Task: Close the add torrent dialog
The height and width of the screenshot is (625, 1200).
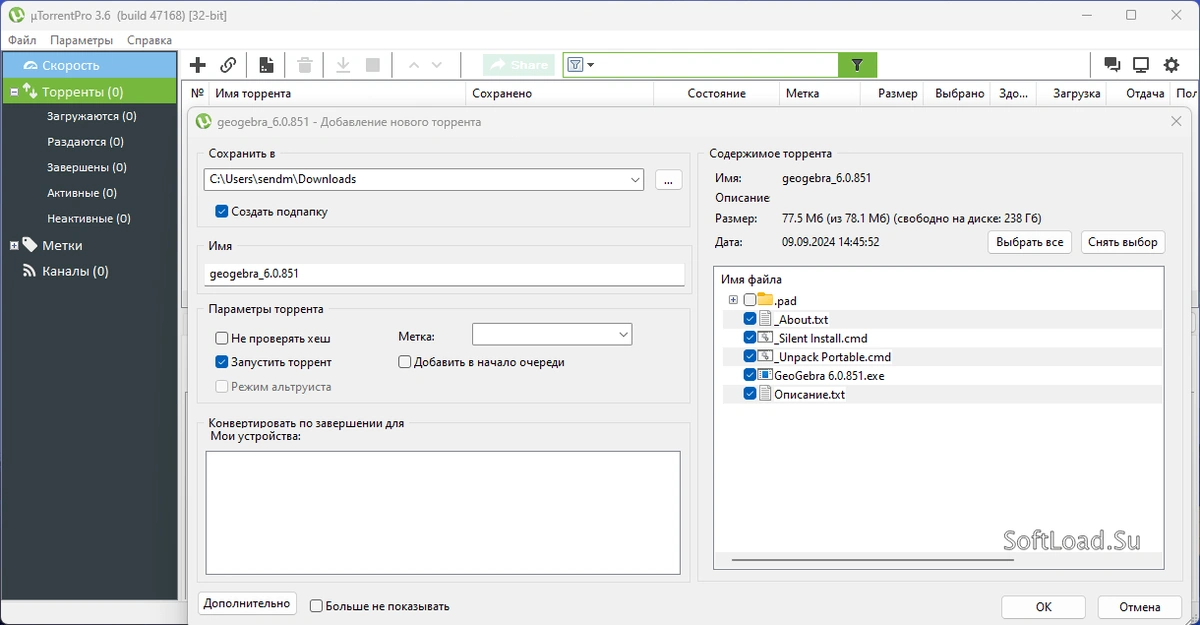Action: [x=1175, y=121]
